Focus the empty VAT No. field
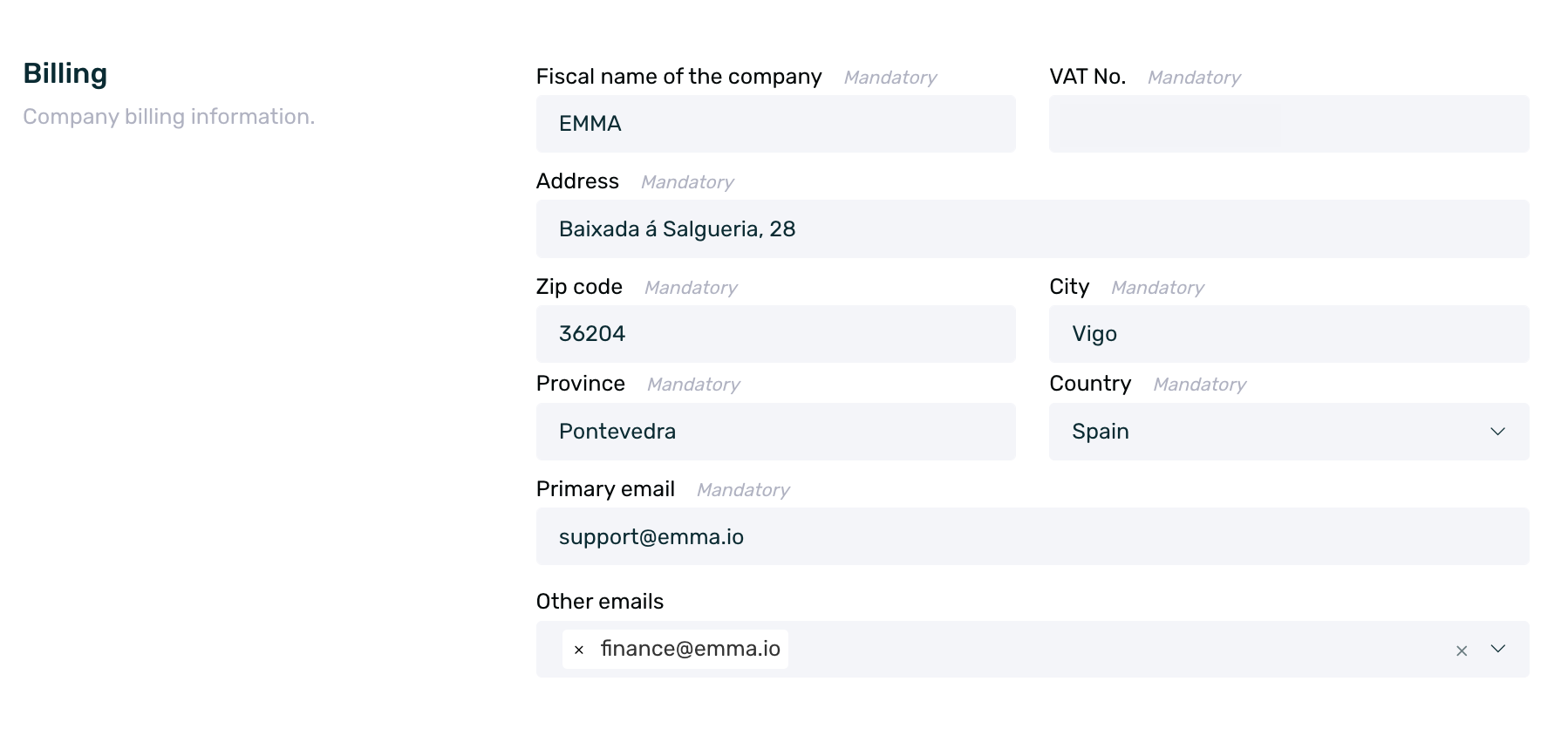 click(1288, 124)
